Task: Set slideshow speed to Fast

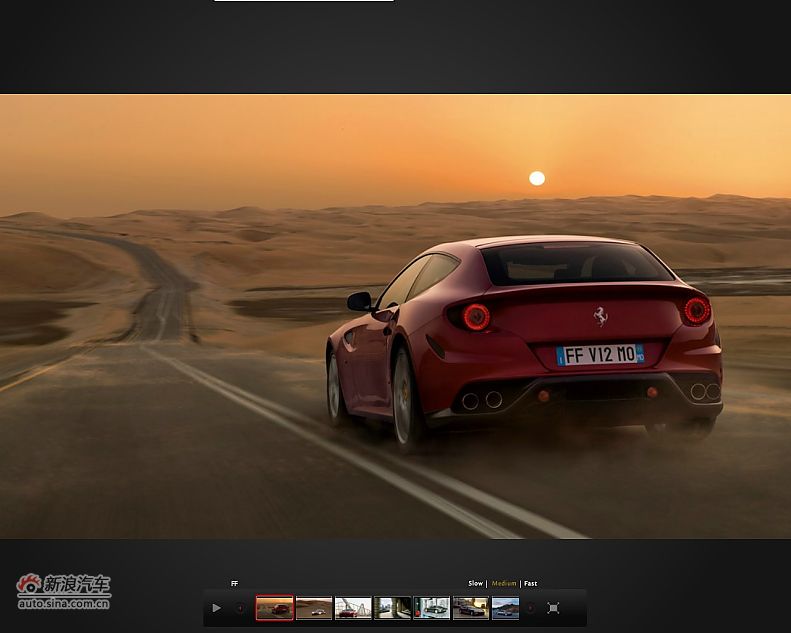Action: (x=531, y=583)
